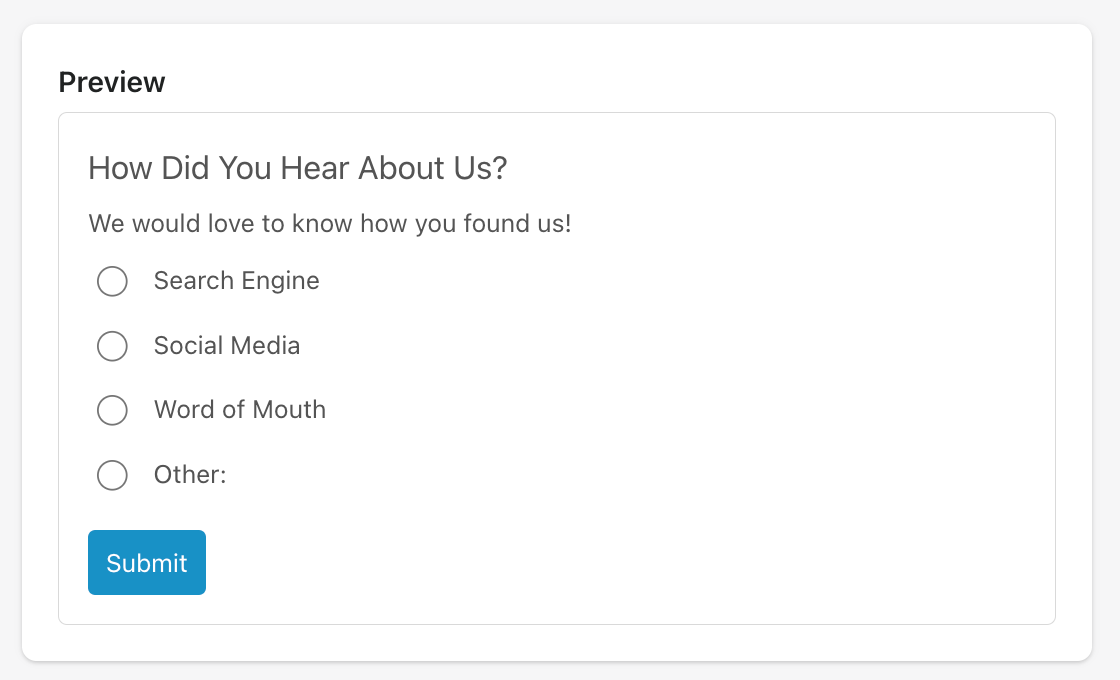Select the Other radio button
1120x680 pixels.
point(112,475)
